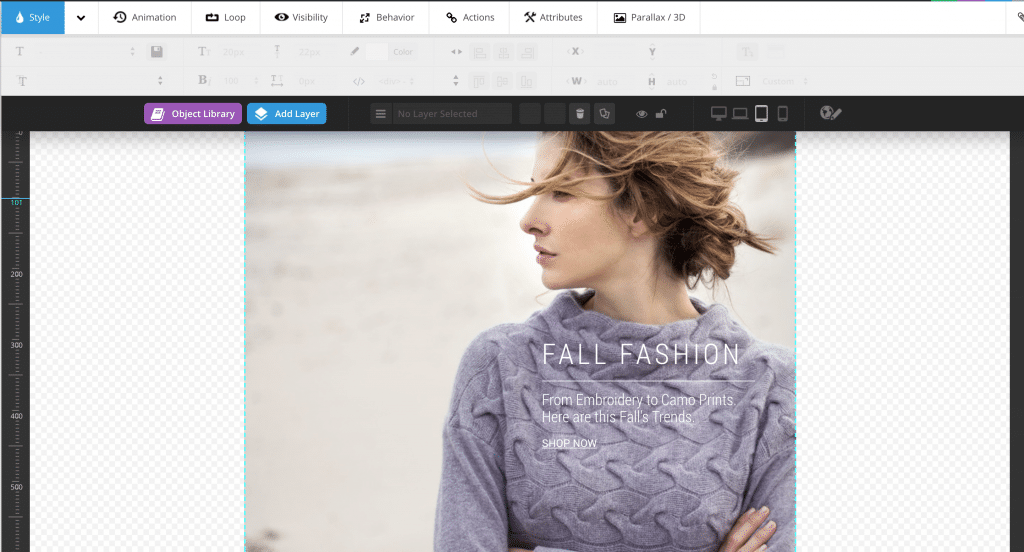1024x552 pixels.
Task: Select the desktop device preview icon
Action: 718,114
